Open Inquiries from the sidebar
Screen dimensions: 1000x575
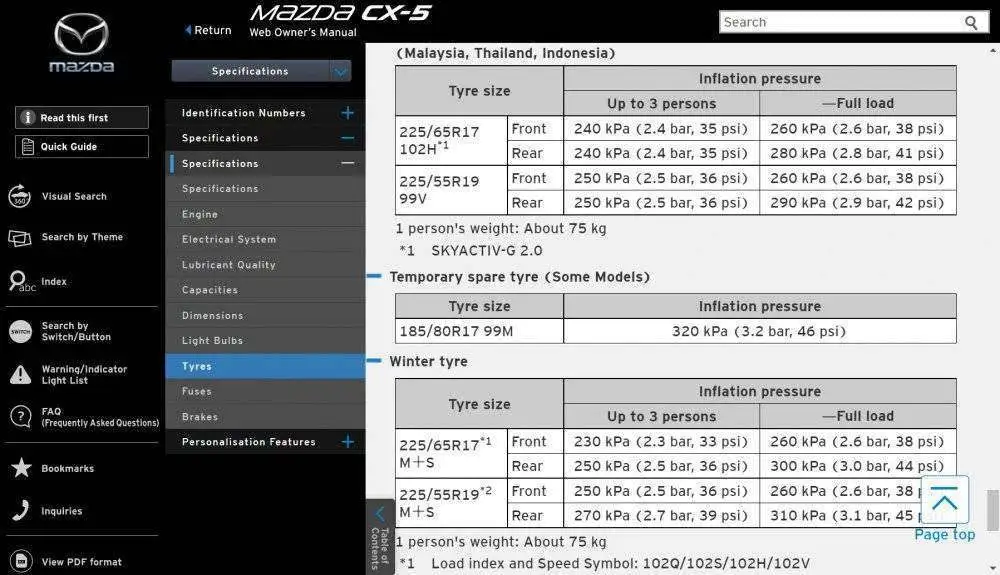61,511
